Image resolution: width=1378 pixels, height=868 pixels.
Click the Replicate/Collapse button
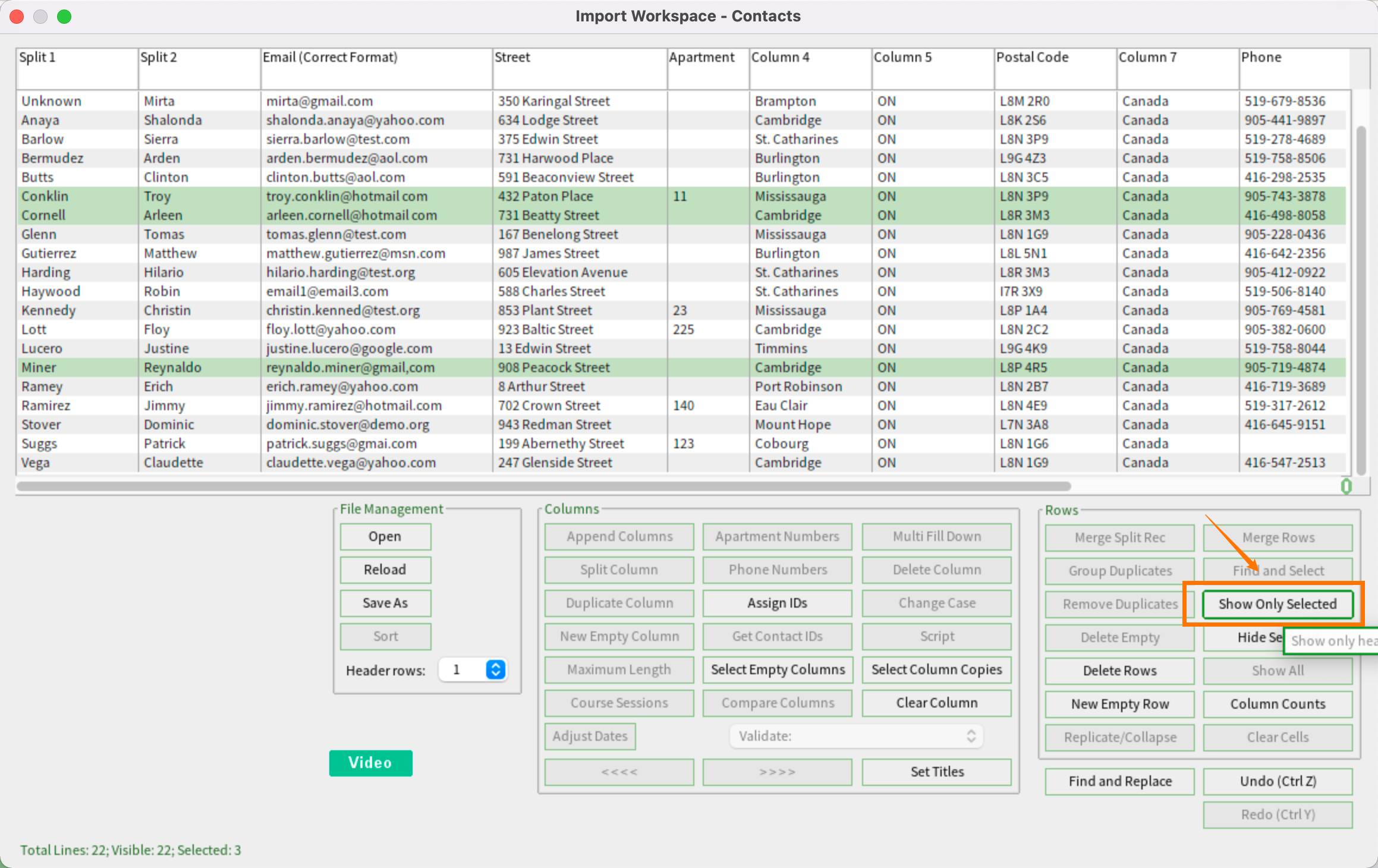(x=1119, y=737)
